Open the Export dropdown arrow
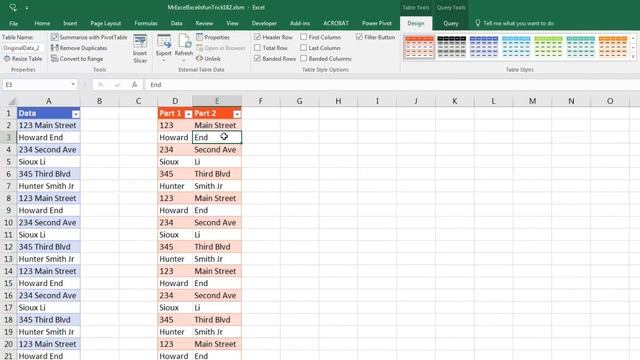Image resolution: width=640 pixels, height=360 pixels. point(164,60)
